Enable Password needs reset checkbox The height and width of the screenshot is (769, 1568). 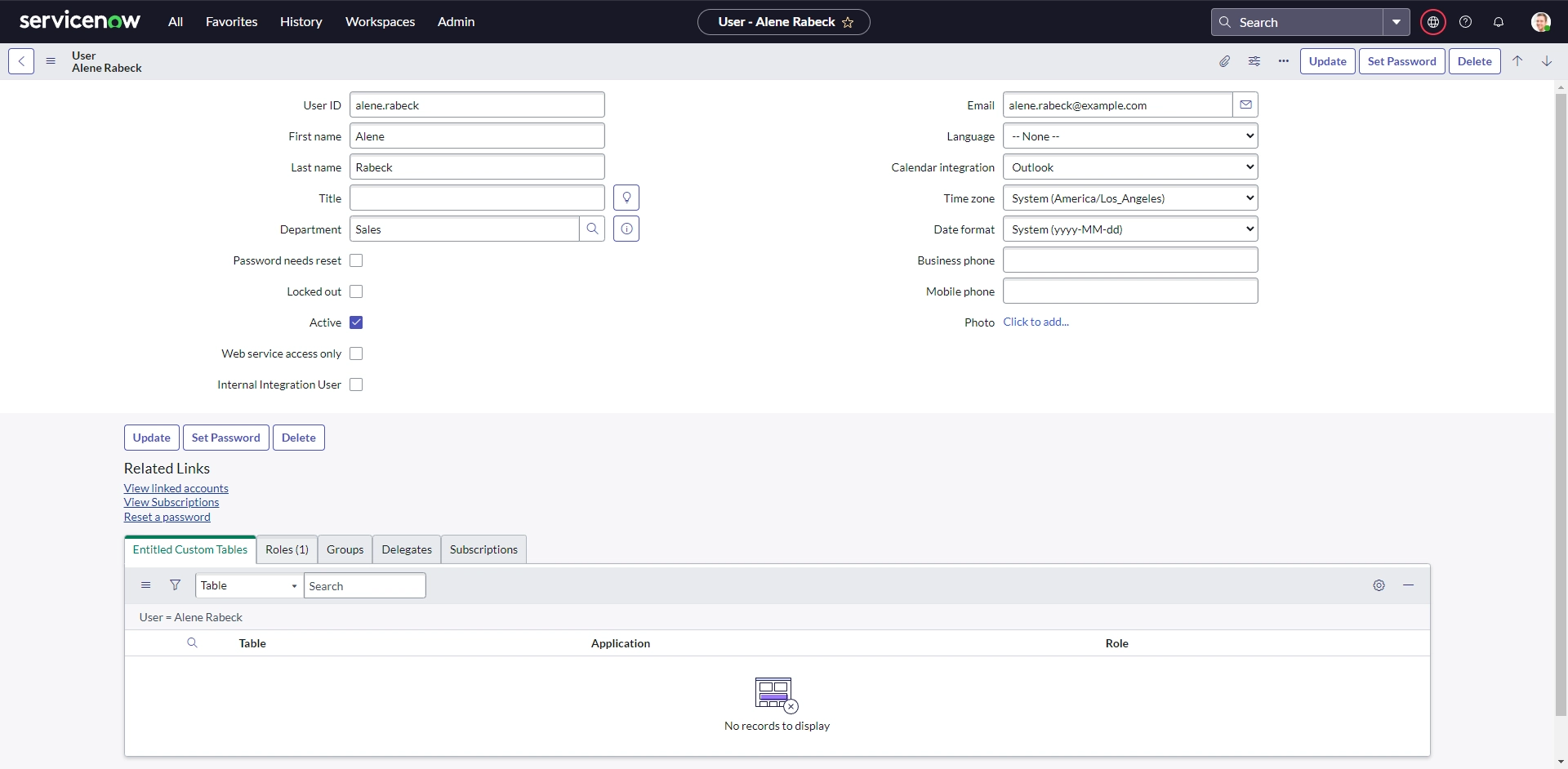356,260
